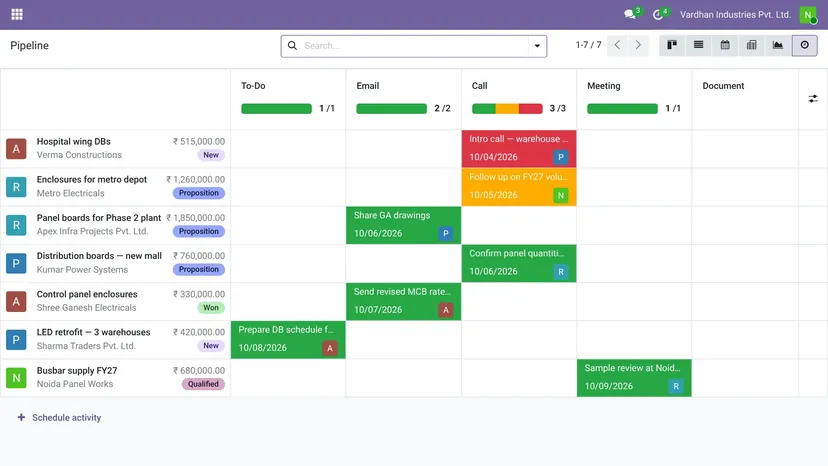Click the Call column header
Screen dimensions: 828x466
pos(479,86)
